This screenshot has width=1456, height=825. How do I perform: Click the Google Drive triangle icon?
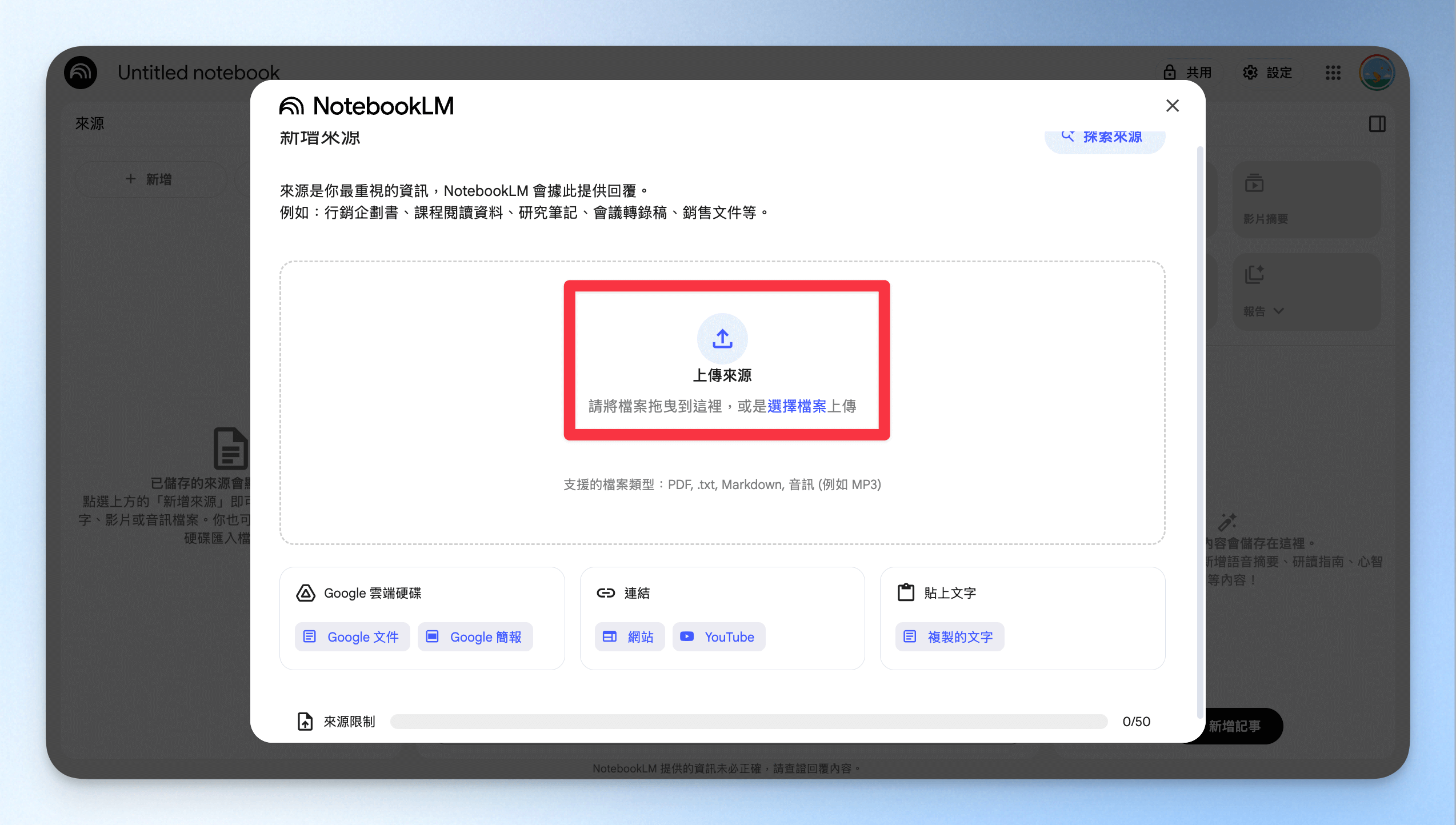(306, 593)
